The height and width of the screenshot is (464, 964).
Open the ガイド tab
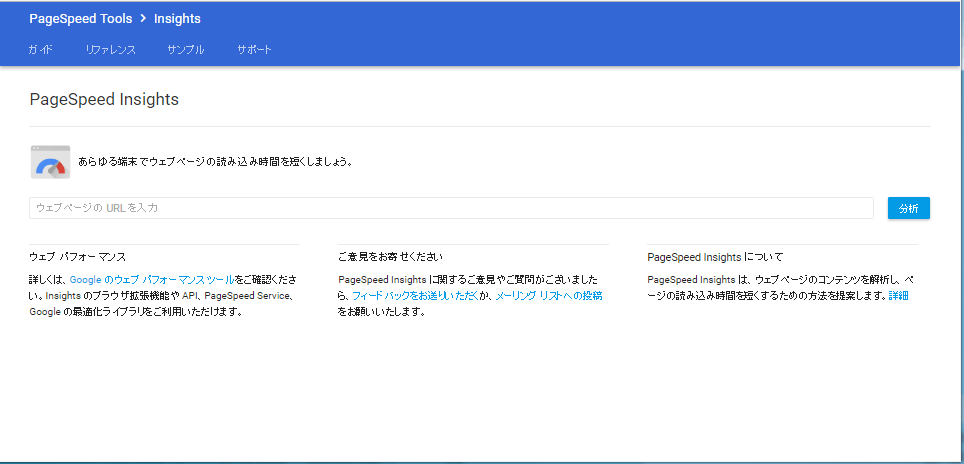(x=41, y=50)
